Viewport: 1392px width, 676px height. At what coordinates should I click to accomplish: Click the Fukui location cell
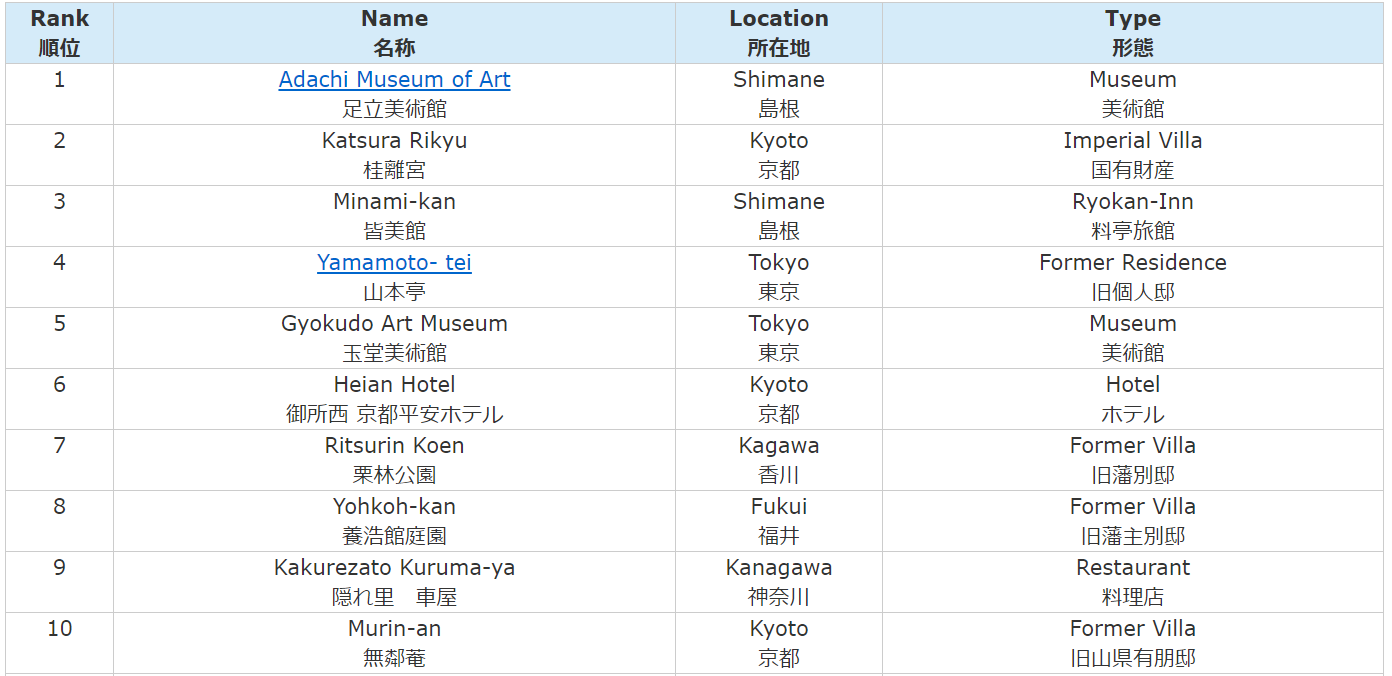[779, 521]
